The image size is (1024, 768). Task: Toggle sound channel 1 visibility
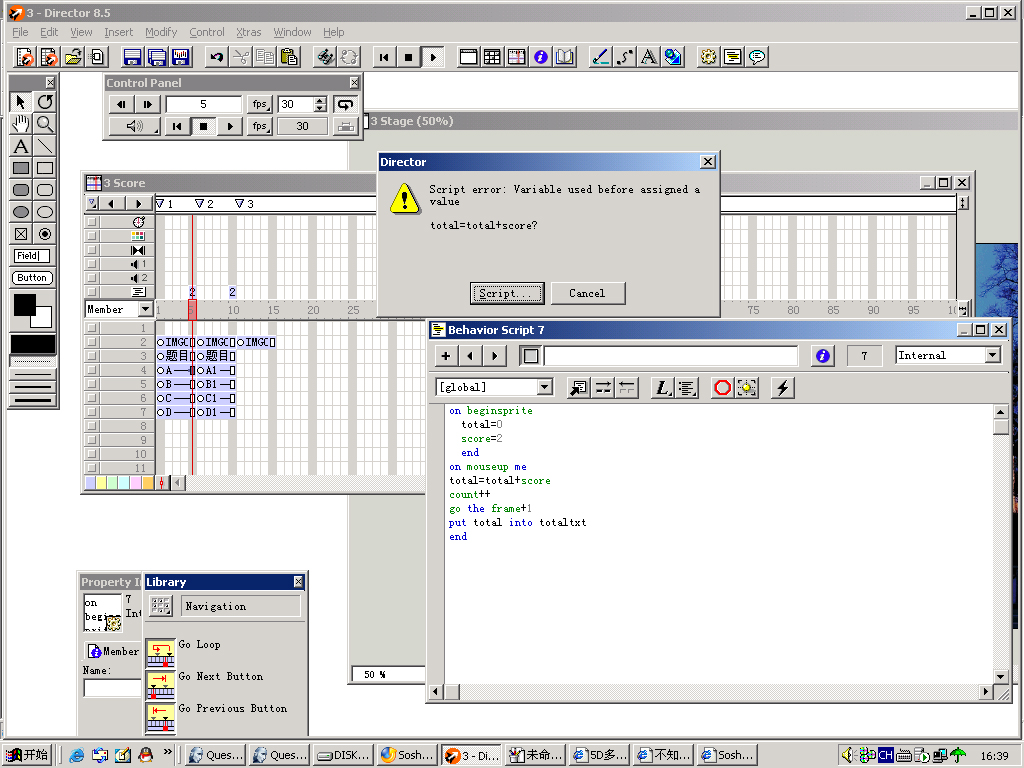point(92,264)
